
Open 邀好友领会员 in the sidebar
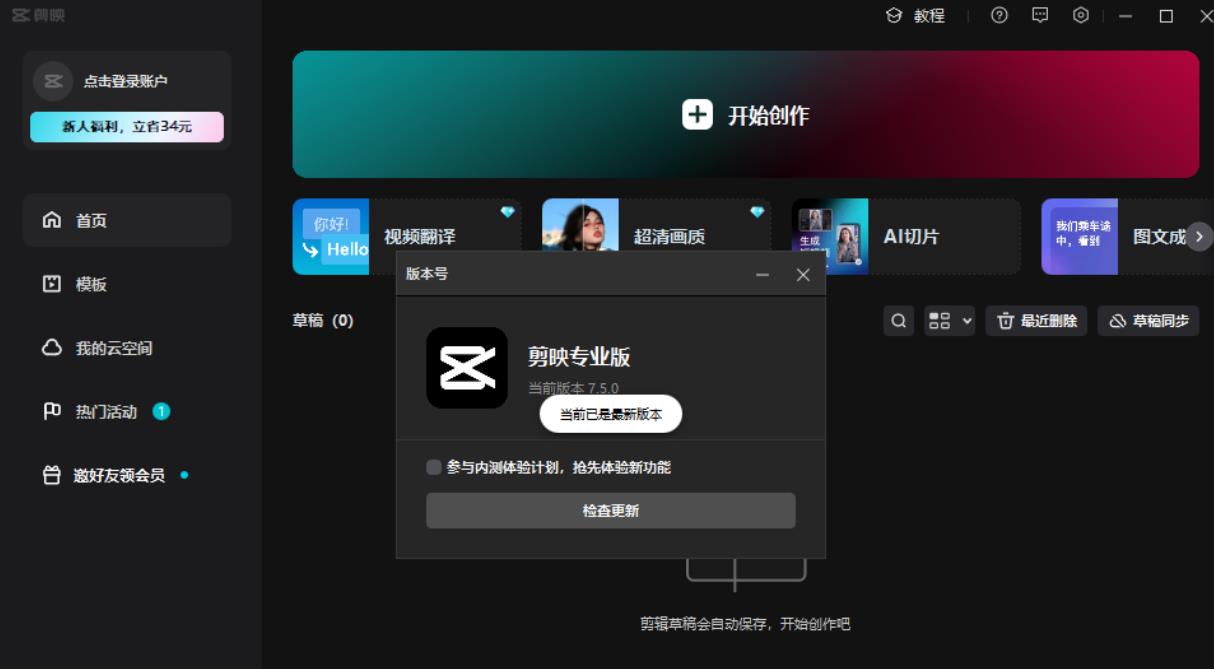127,475
